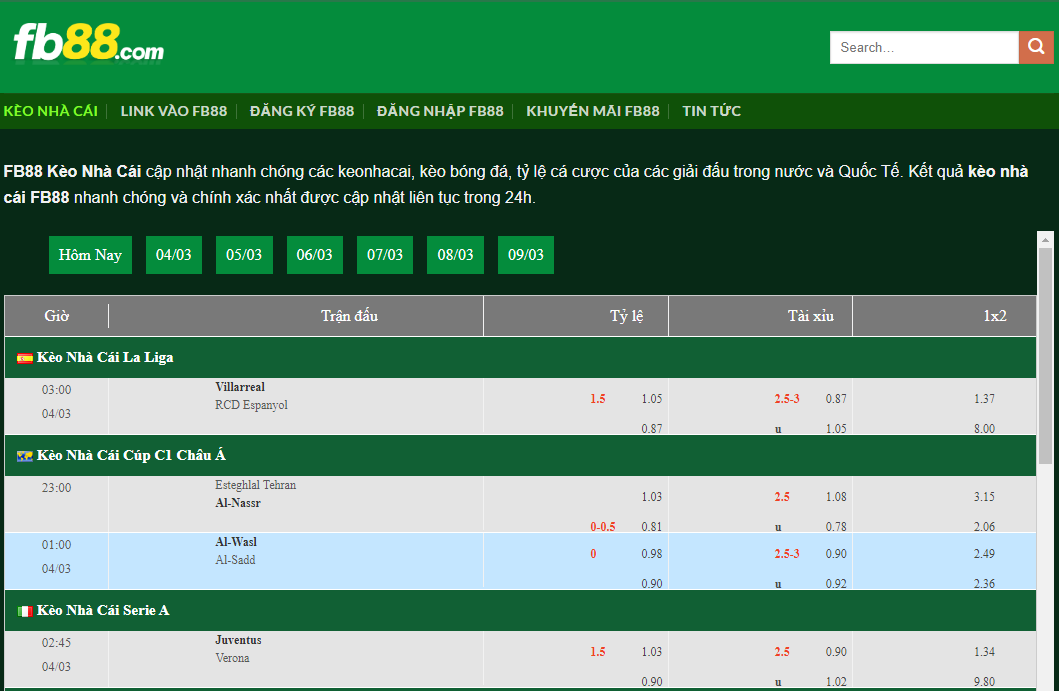Click the Al-Sadd team name
Image resolution: width=1059 pixels, height=691 pixels.
235,560
